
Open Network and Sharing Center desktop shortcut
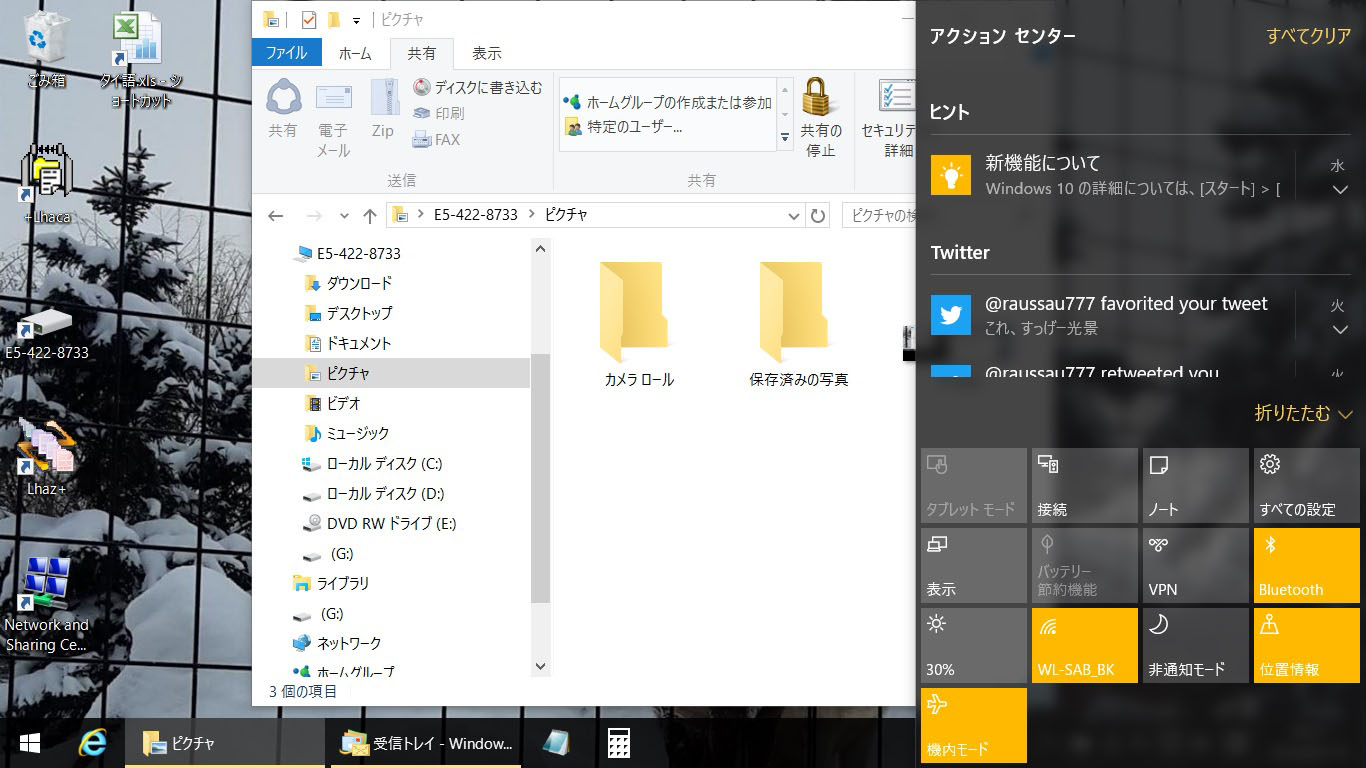coord(46,603)
